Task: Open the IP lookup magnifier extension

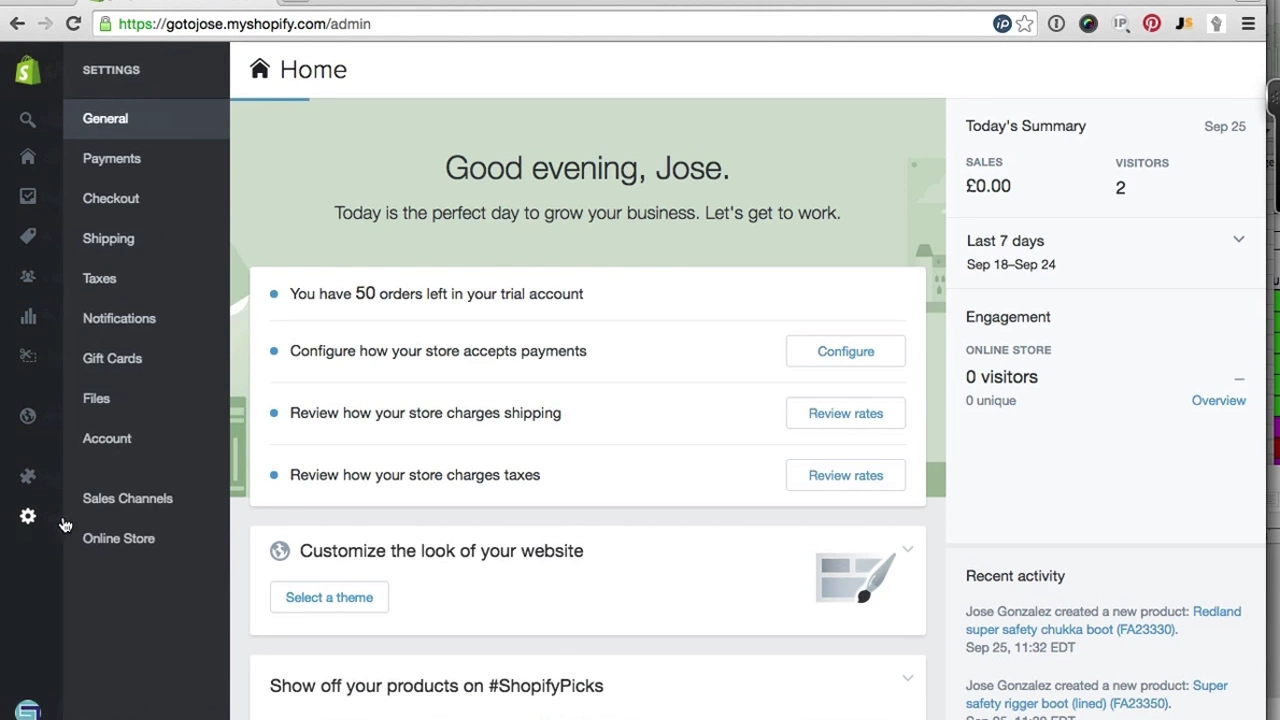Action: [x=1120, y=24]
